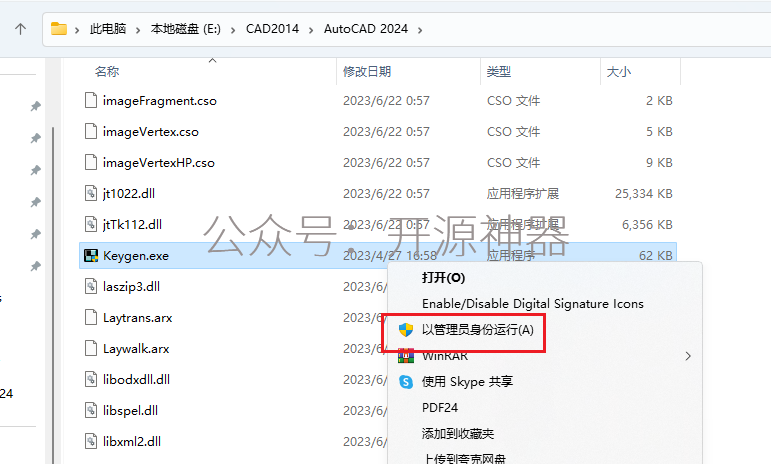The height and width of the screenshot is (464, 771).
Task: Click 6,356 KB size of jtTk112.dll
Action: click(x=647, y=225)
